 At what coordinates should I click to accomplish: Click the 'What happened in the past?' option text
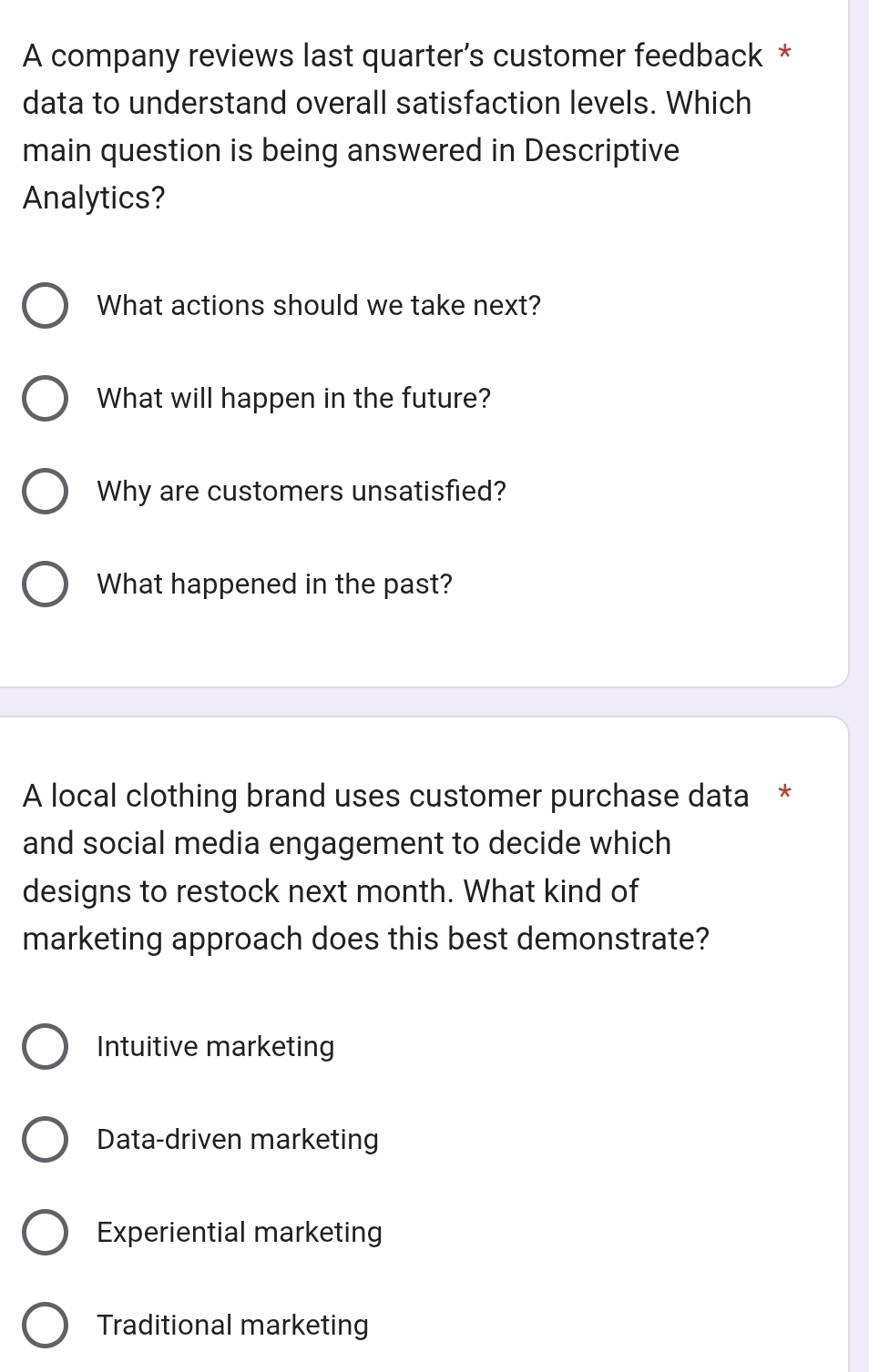(x=274, y=584)
